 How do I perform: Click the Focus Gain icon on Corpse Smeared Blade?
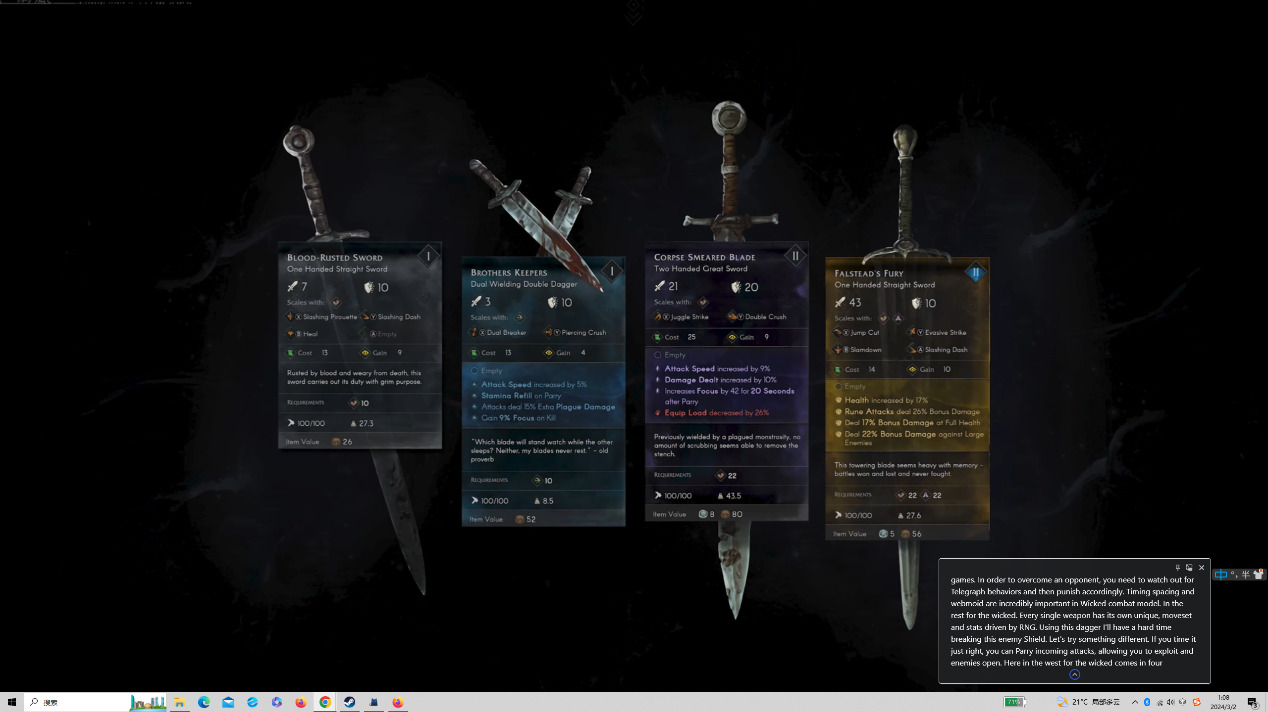coord(733,337)
